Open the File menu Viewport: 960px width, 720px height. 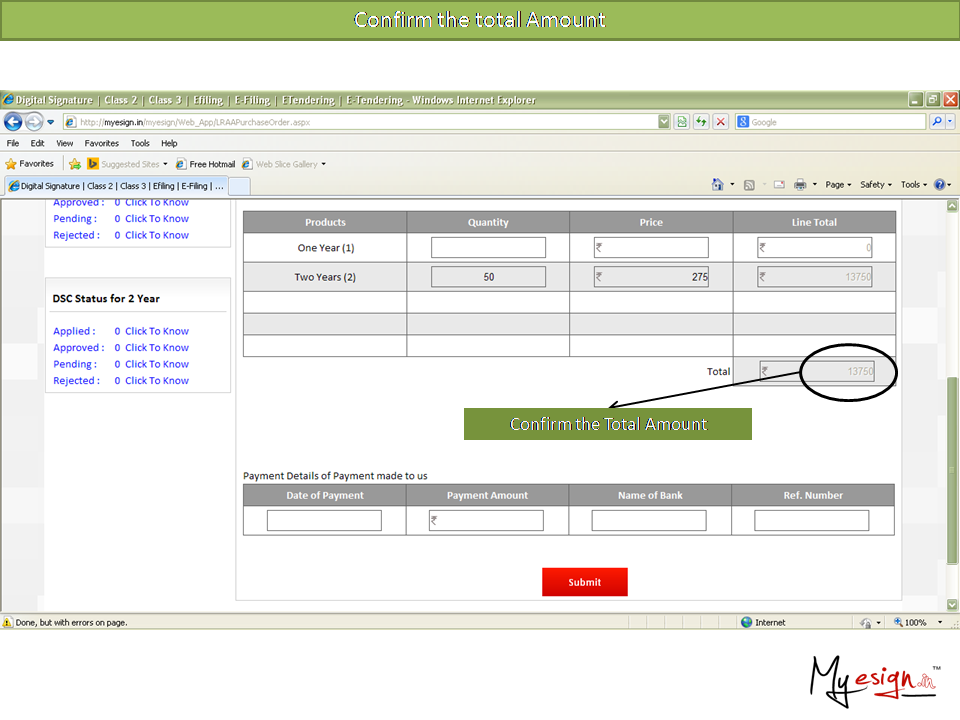13,143
